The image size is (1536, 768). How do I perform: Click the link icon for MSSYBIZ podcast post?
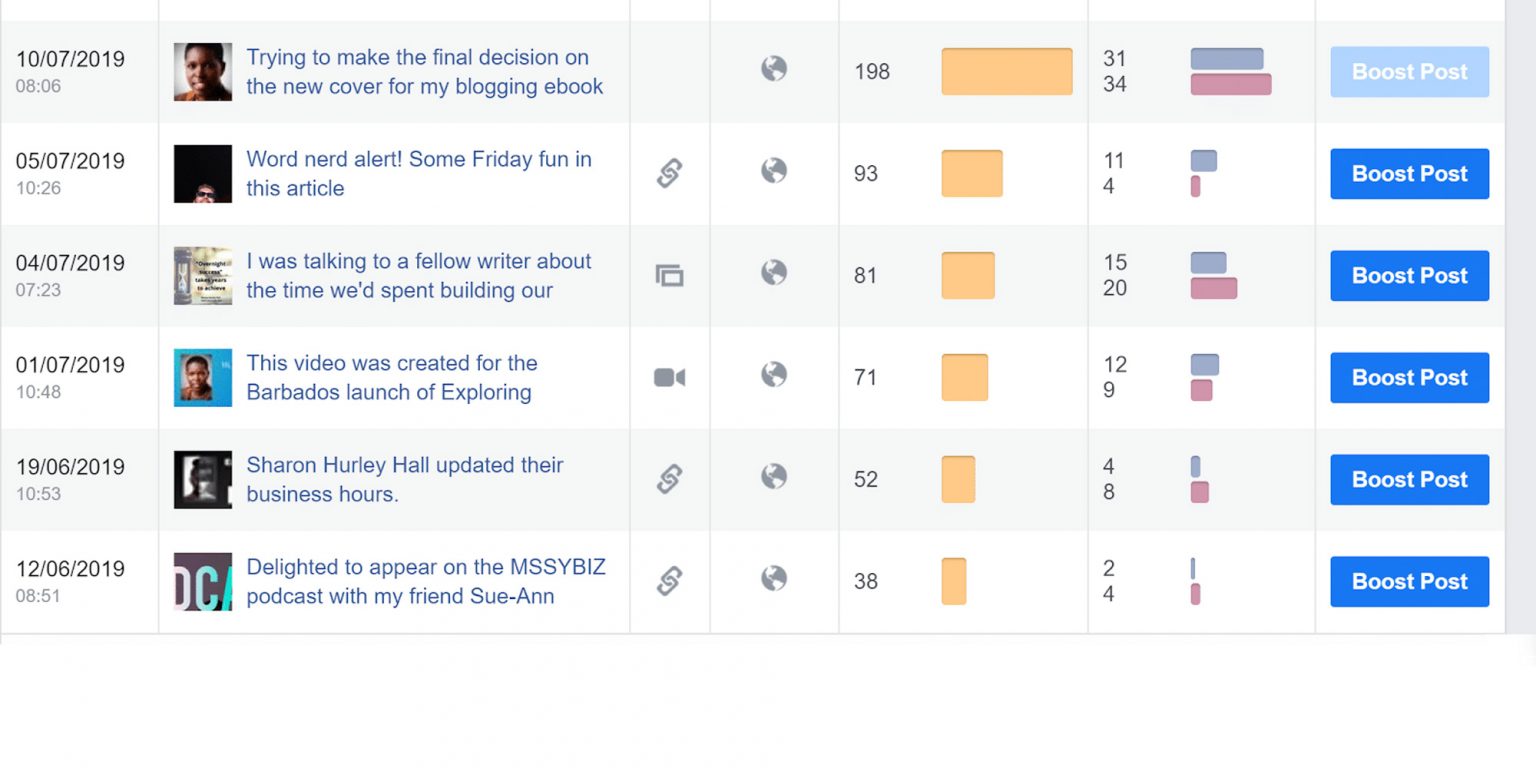pos(669,581)
